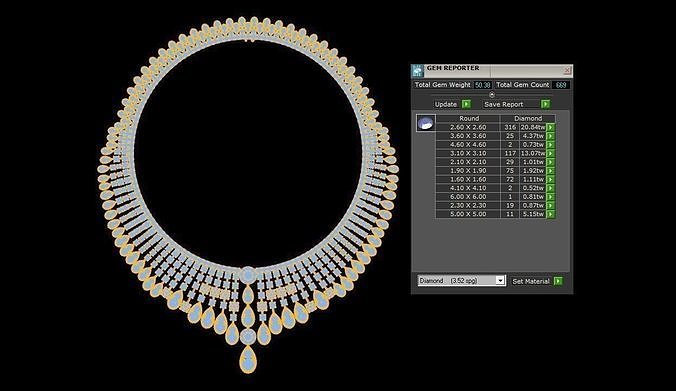Select the round diamond gem thumbnail

[426, 123]
